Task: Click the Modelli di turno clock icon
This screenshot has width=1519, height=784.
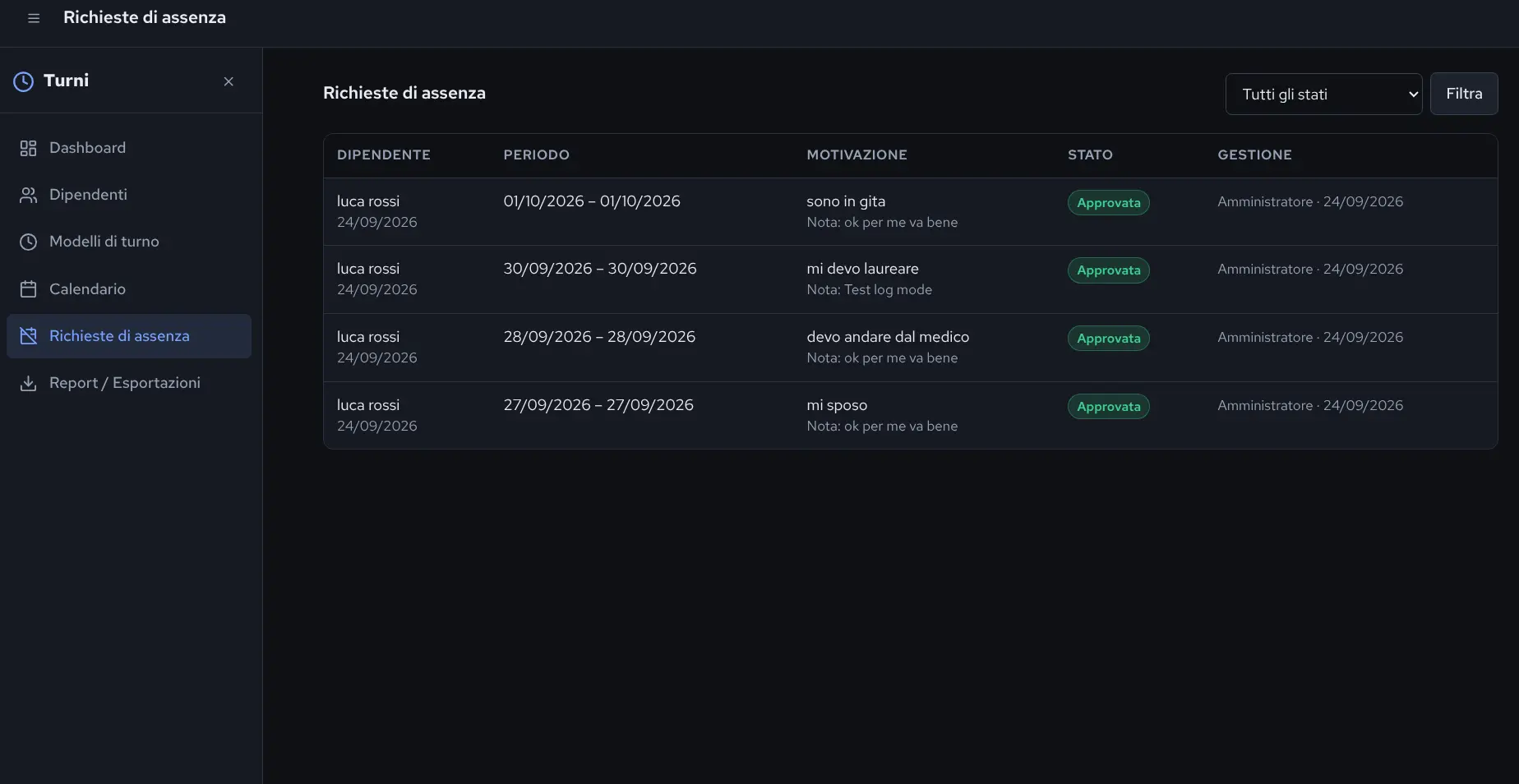Action: (x=29, y=242)
